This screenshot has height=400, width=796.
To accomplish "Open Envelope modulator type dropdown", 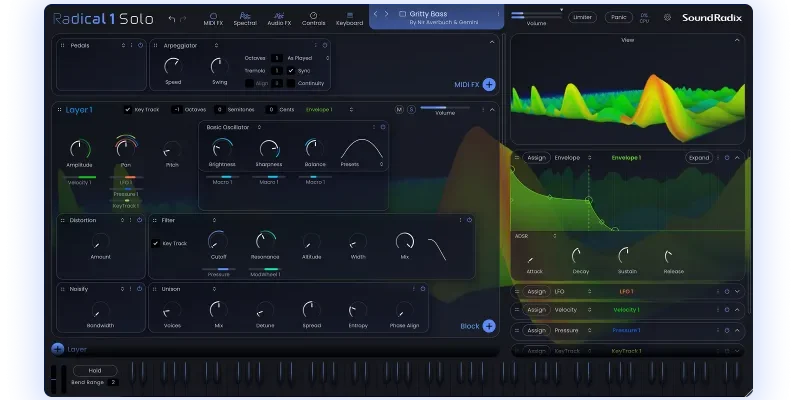I will point(573,158).
